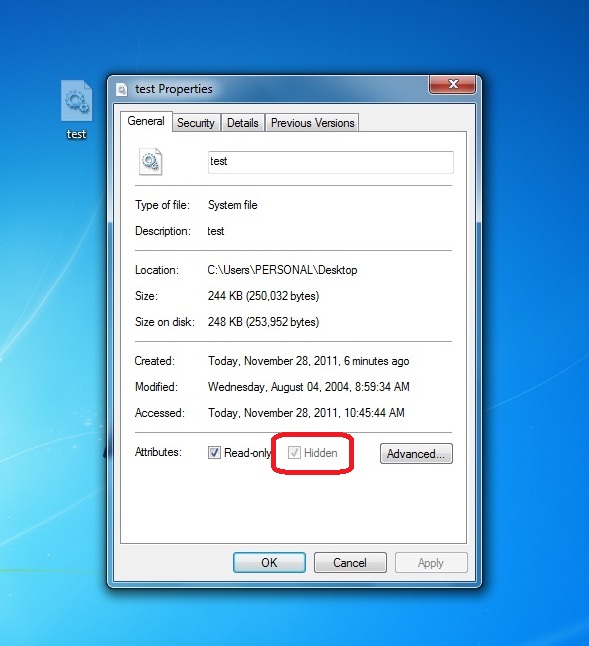Image resolution: width=589 pixels, height=646 pixels.
Task: Click the file name input field
Action: click(x=331, y=162)
